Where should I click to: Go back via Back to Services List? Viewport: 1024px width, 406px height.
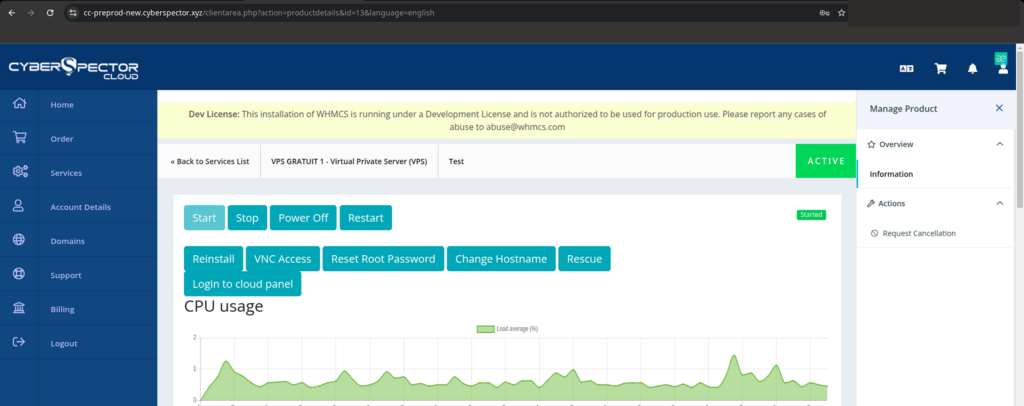tap(210, 161)
